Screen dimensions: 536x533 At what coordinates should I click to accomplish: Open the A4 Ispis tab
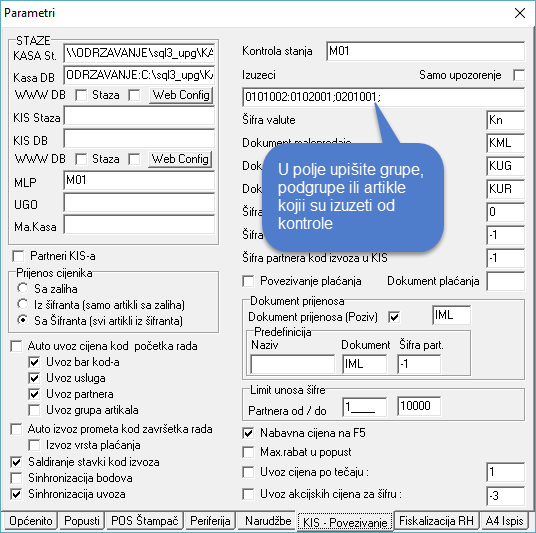click(x=504, y=521)
